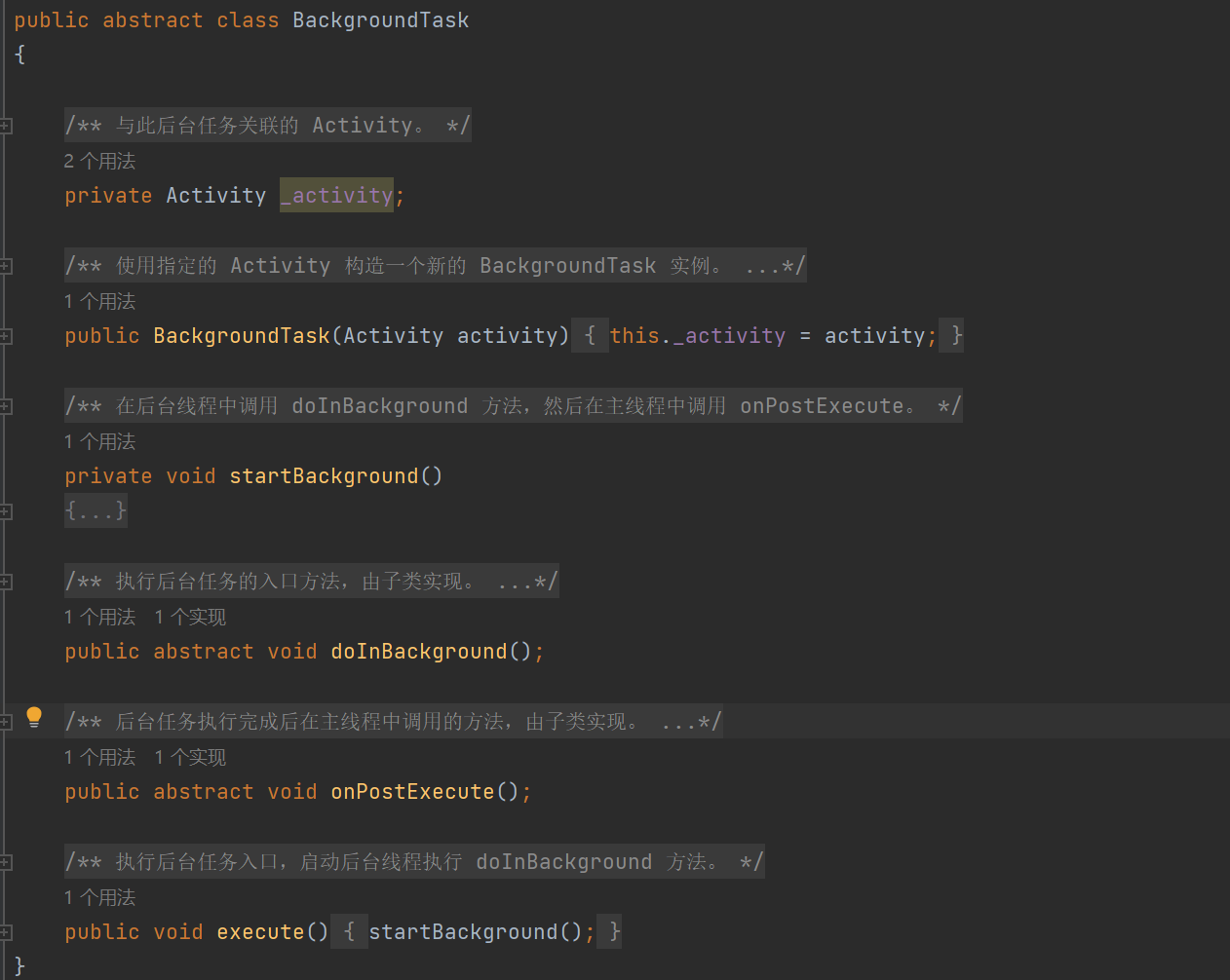Expand the startBackground doc comment fold marker
The width and height of the screenshot is (1230, 980).
click(x=6, y=406)
